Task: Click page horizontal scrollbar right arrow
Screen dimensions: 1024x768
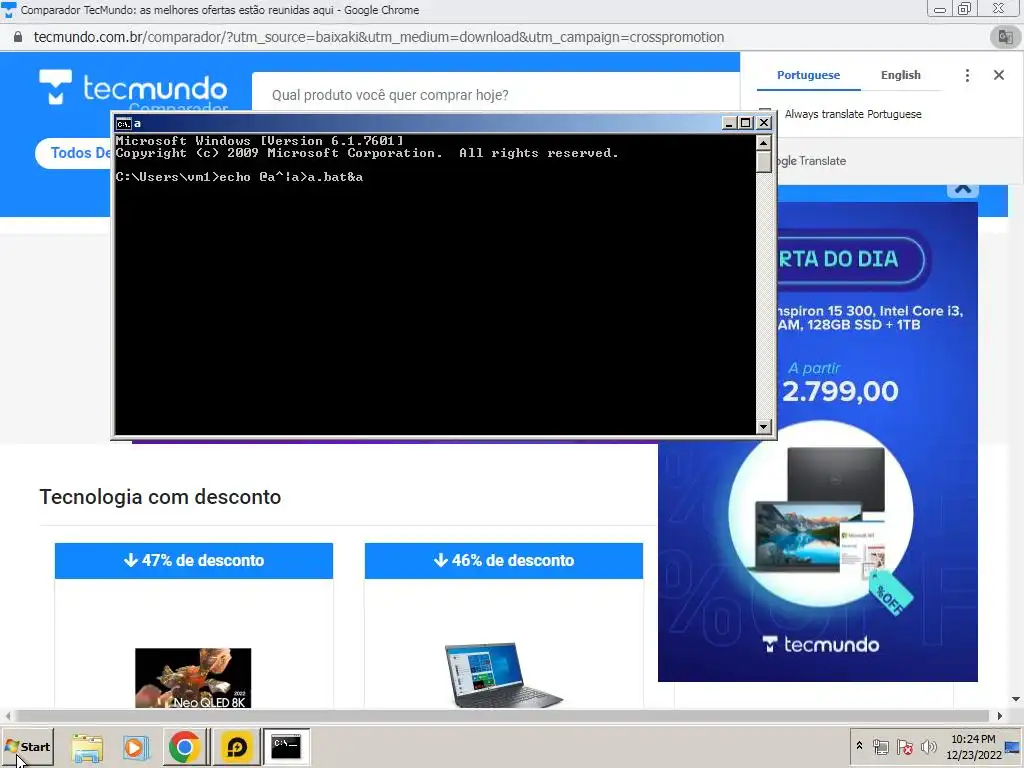Action: click(1000, 716)
